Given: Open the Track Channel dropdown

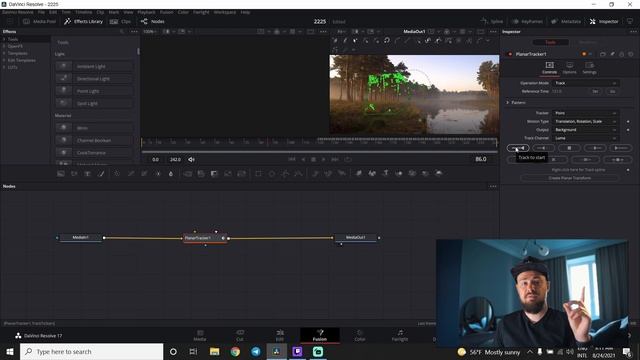Looking at the screenshot, I should pyautogui.click(x=586, y=138).
